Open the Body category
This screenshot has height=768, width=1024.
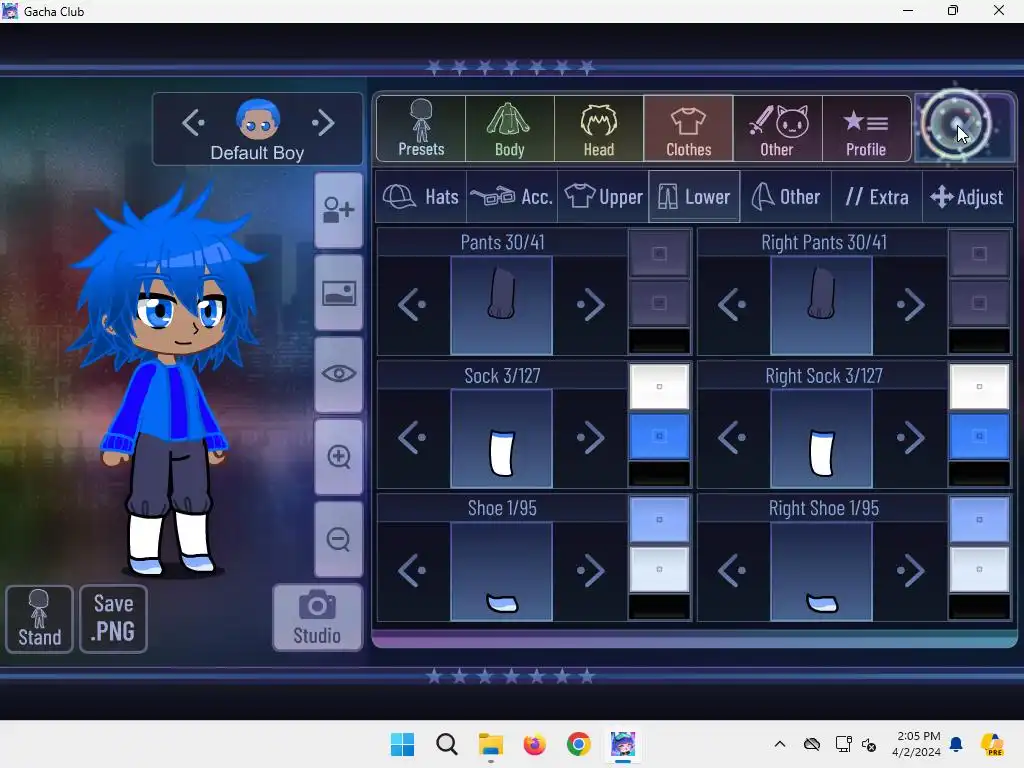pos(510,129)
